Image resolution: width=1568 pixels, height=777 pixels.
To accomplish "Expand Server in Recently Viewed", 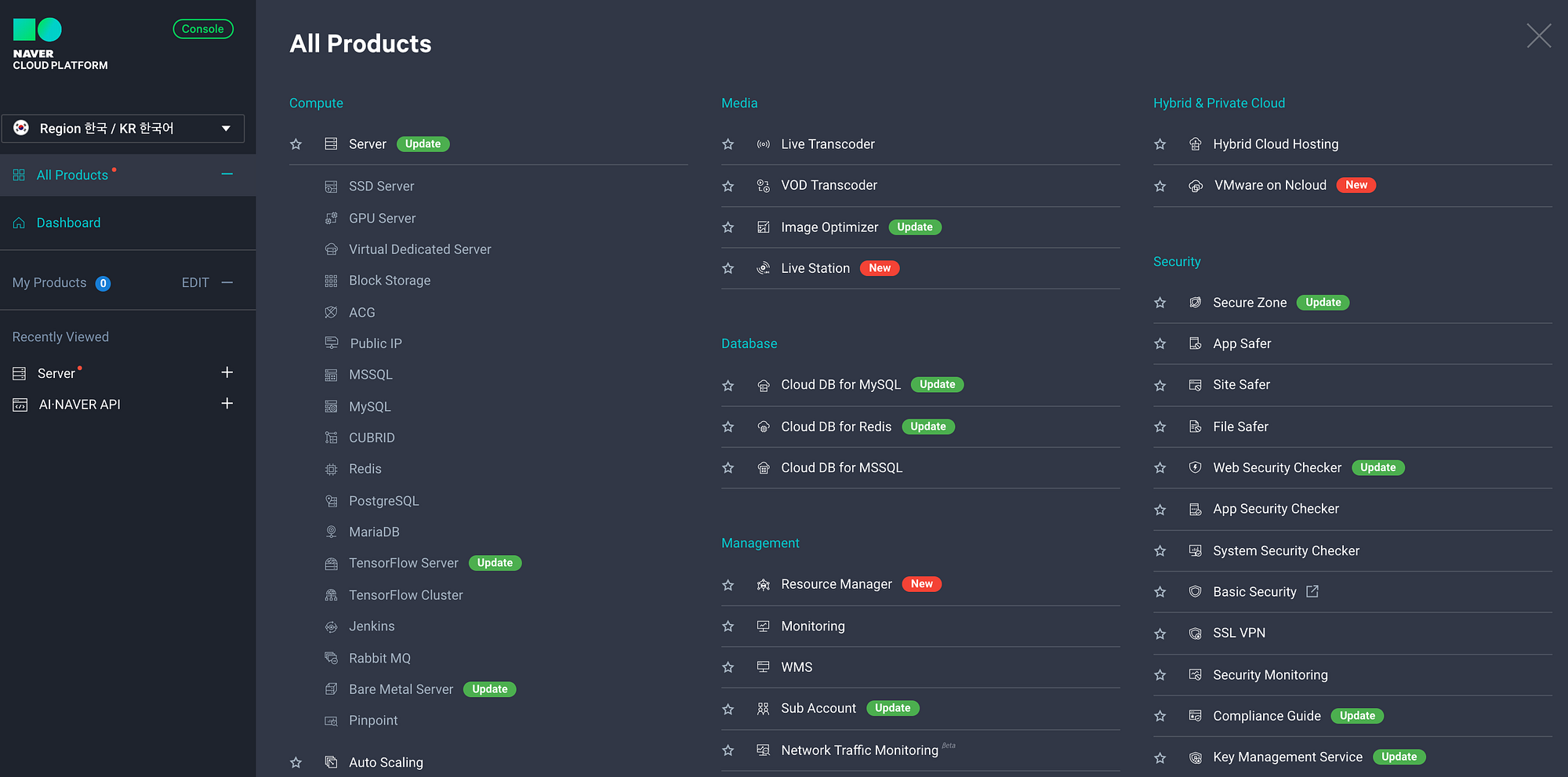I will pyautogui.click(x=227, y=372).
